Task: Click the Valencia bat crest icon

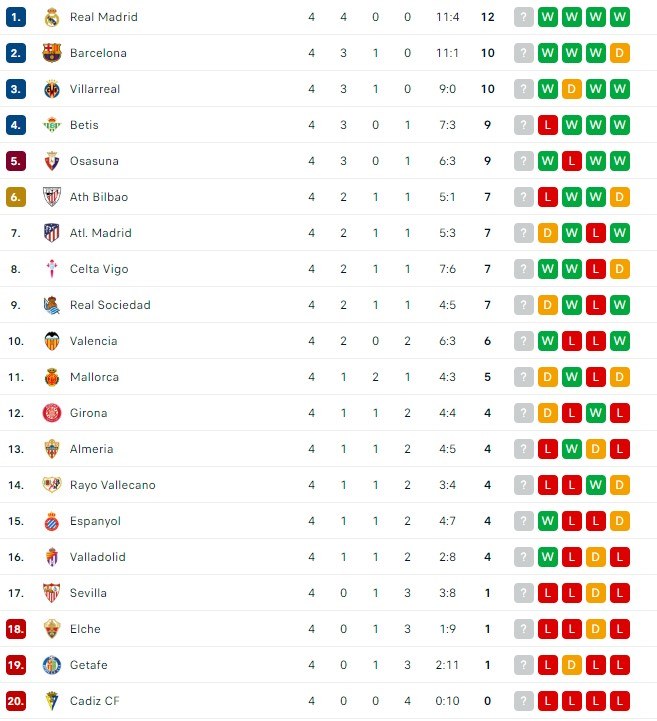Action: tap(51, 341)
